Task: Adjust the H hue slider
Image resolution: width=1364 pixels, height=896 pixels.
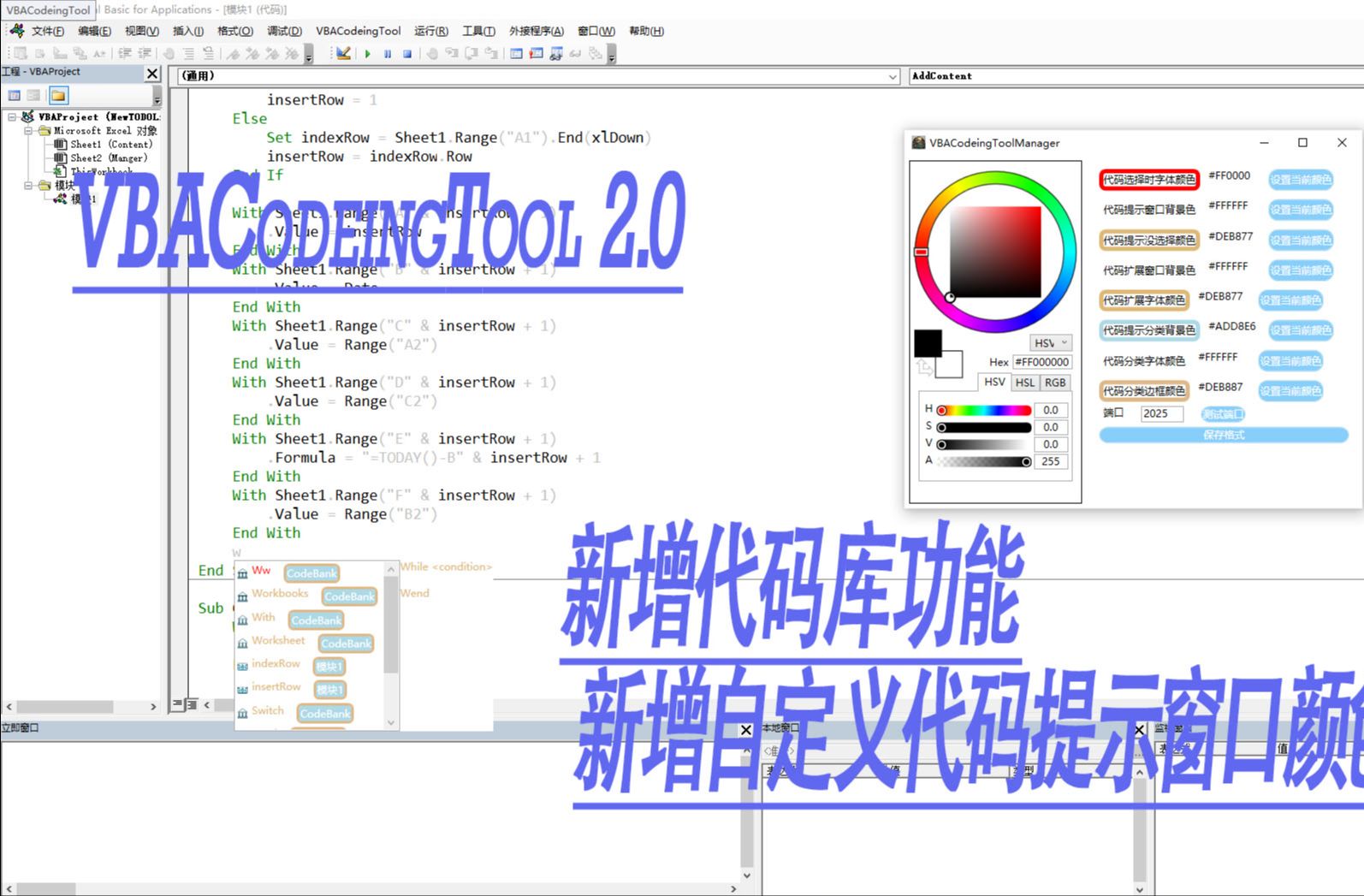Action: [984, 410]
